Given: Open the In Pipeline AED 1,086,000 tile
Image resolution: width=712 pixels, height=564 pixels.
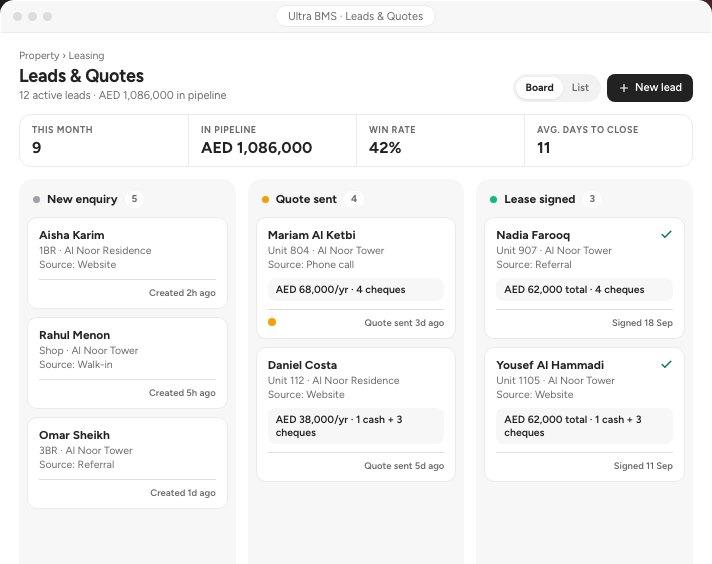Looking at the screenshot, I should (x=272, y=140).
